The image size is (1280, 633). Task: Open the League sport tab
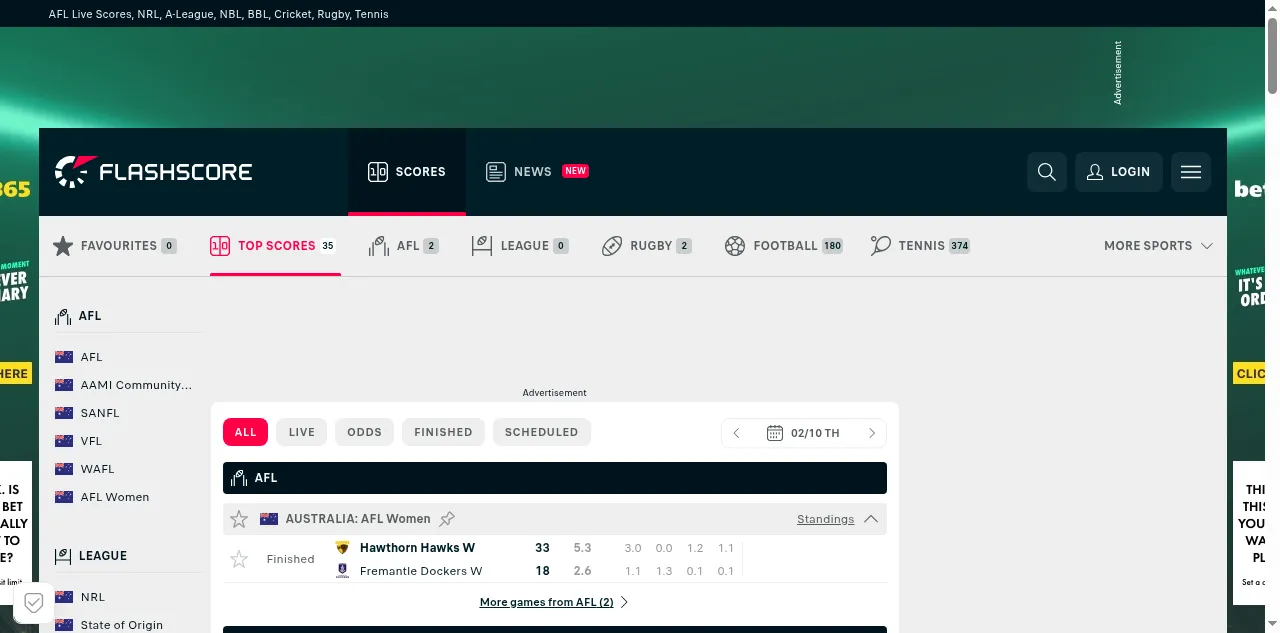point(520,246)
